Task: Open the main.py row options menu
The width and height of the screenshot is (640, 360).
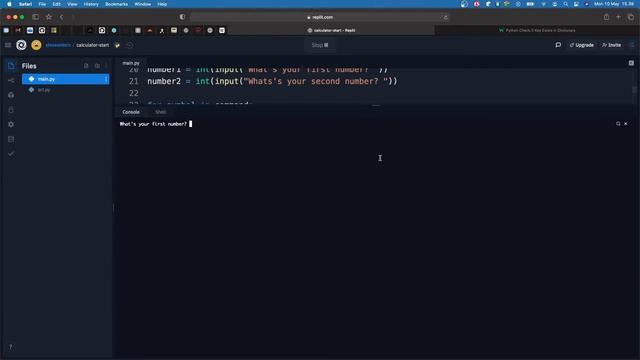Action: pos(106,79)
